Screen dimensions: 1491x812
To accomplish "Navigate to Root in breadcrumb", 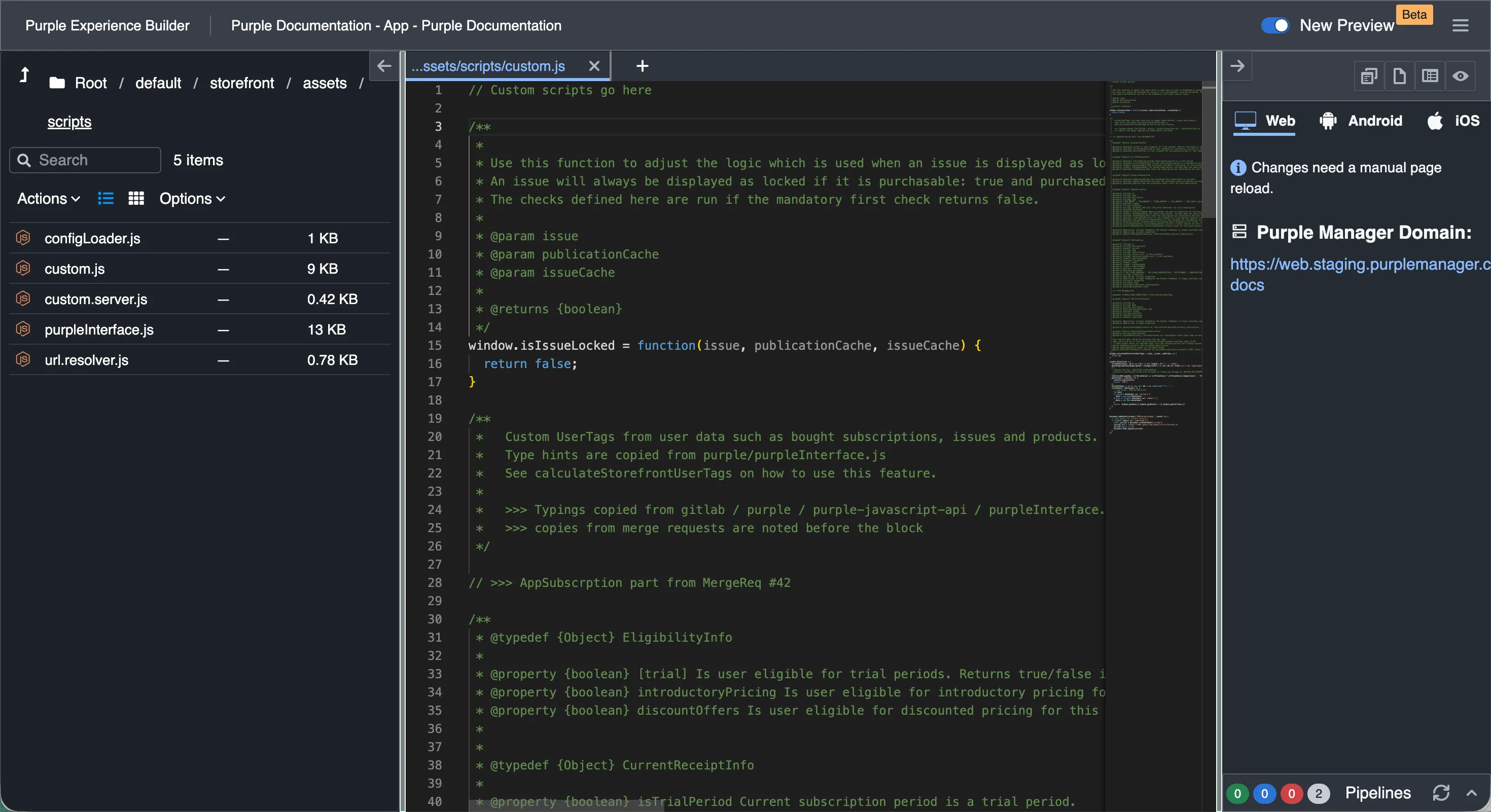I will 91,83.
